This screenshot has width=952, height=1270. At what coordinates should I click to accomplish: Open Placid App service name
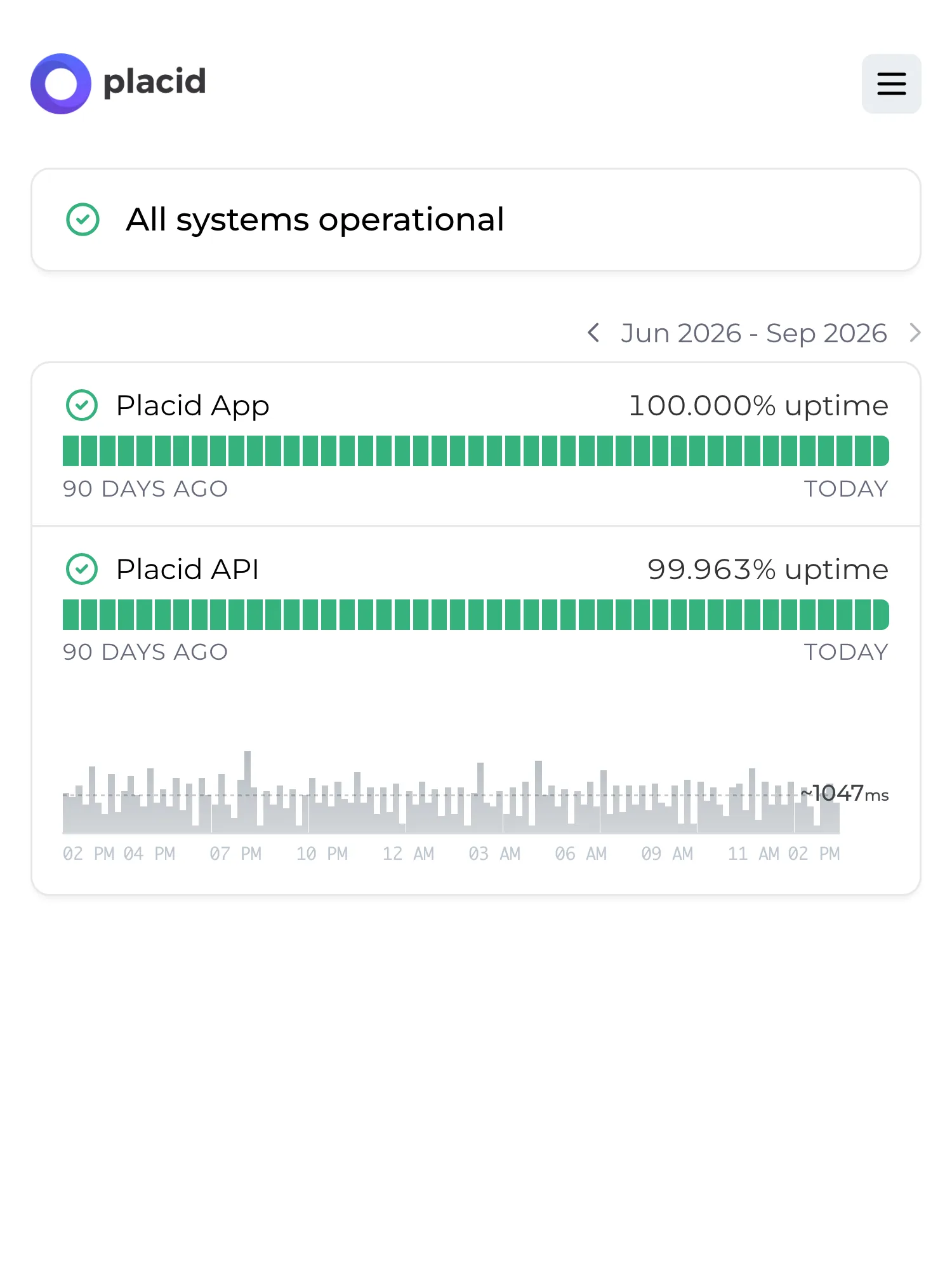pos(193,406)
